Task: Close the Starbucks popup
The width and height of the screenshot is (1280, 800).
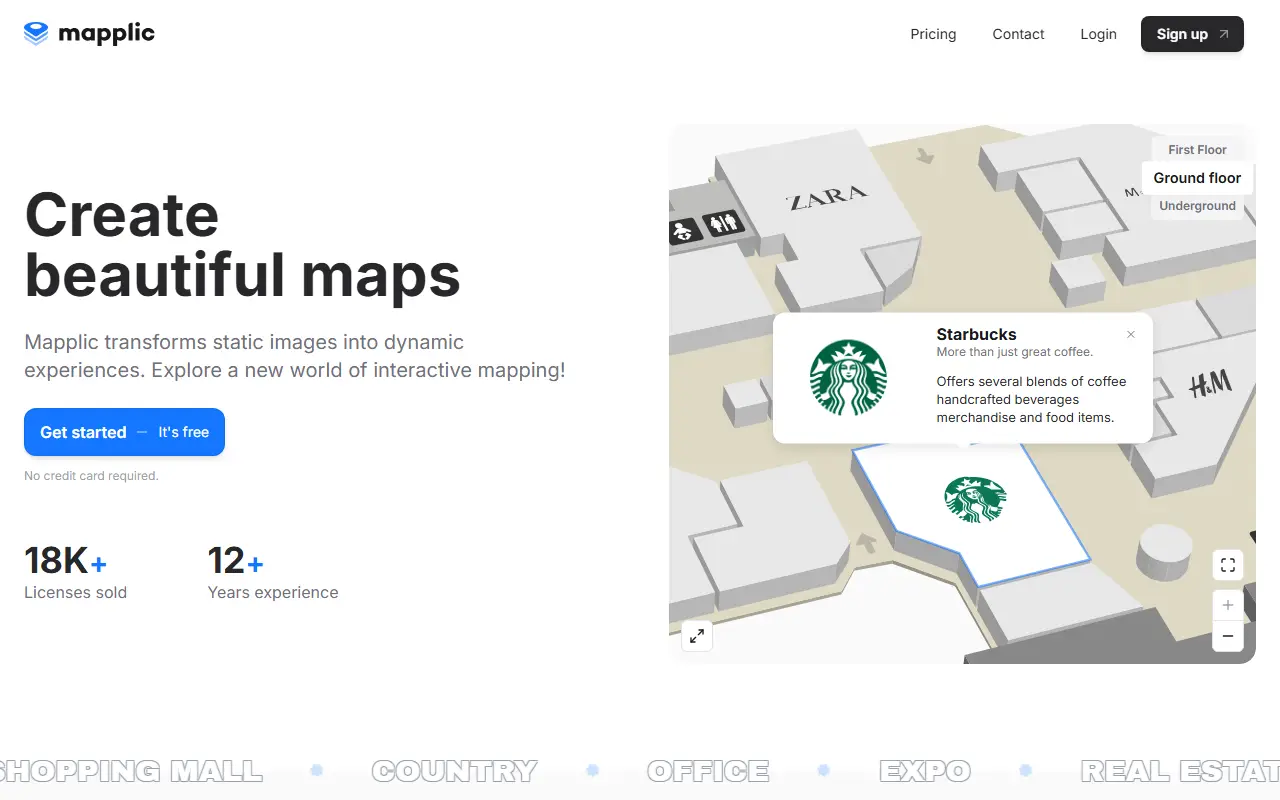Action: click(x=1131, y=335)
